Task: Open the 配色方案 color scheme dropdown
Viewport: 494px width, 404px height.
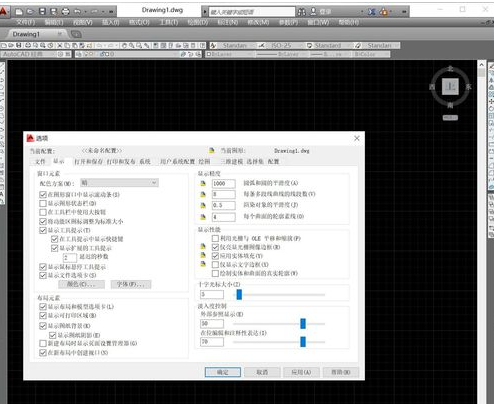Action: [119, 183]
